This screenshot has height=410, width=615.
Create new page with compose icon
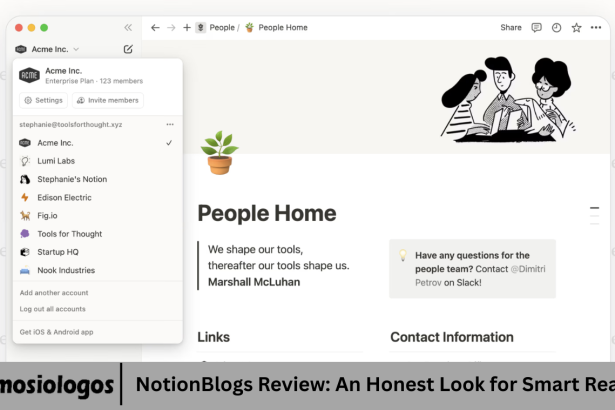(x=128, y=49)
